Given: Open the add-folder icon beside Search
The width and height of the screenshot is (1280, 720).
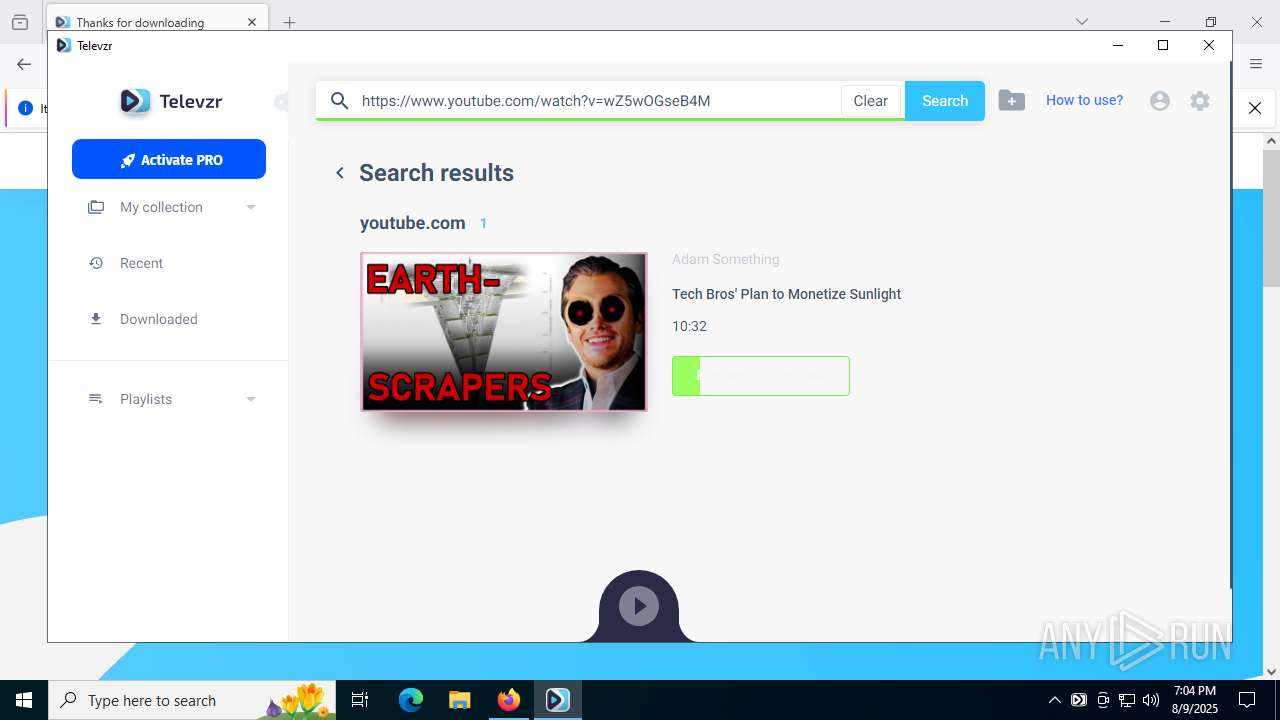Looking at the screenshot, I should (x=1011, y=101).
